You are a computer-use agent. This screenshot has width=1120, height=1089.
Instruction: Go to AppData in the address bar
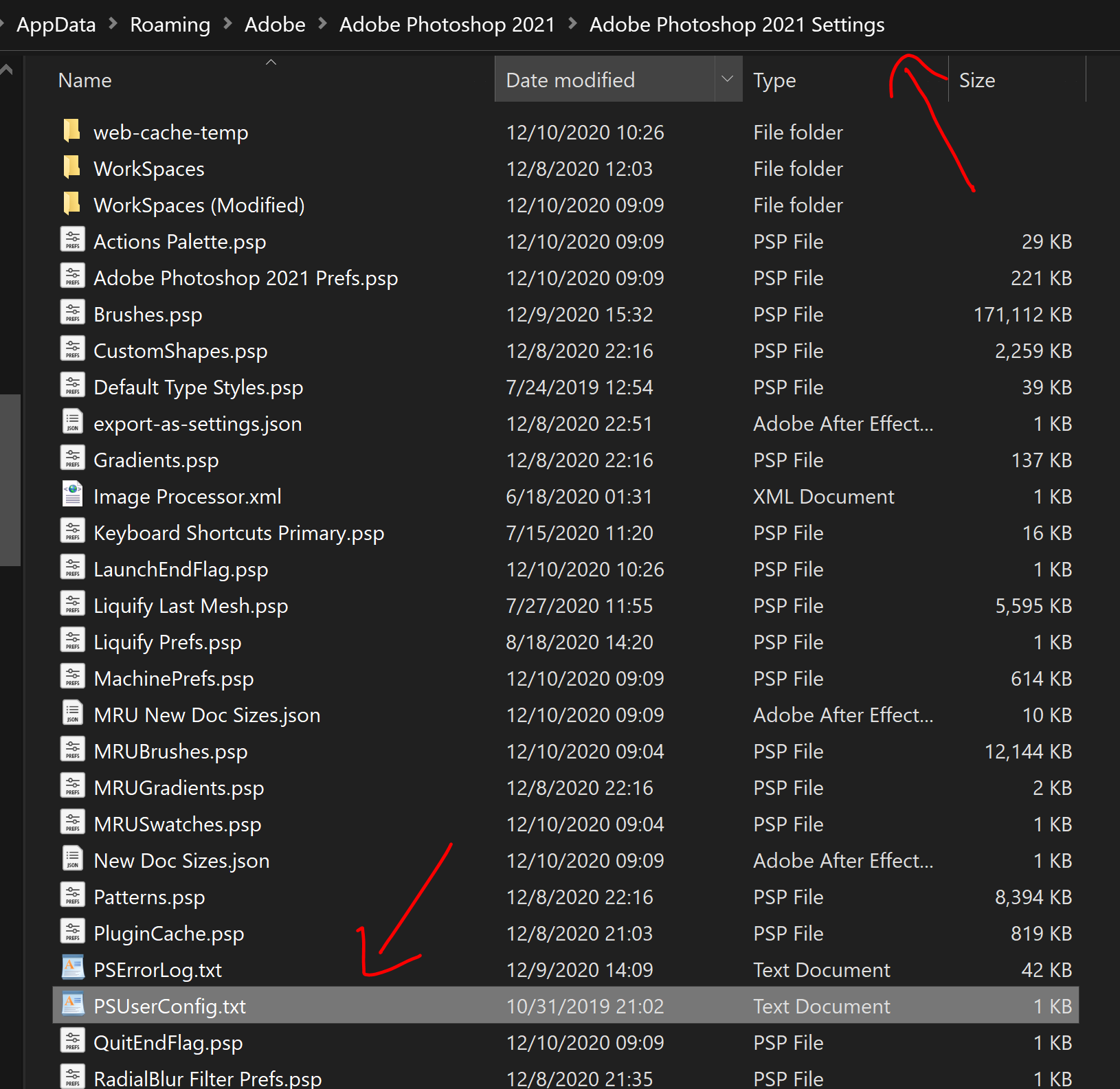(x=56, y=25)
